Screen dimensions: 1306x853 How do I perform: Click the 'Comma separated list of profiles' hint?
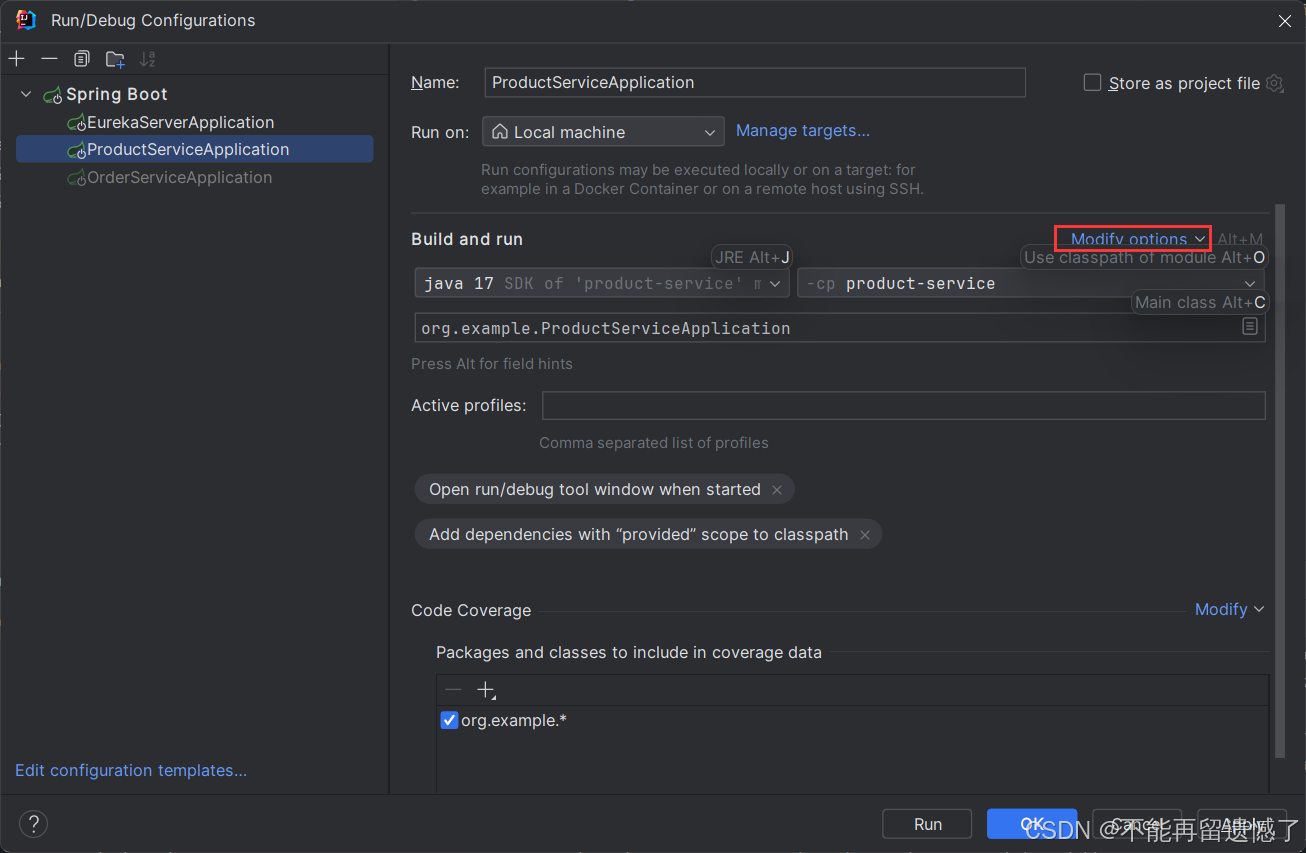pos(654,442)
